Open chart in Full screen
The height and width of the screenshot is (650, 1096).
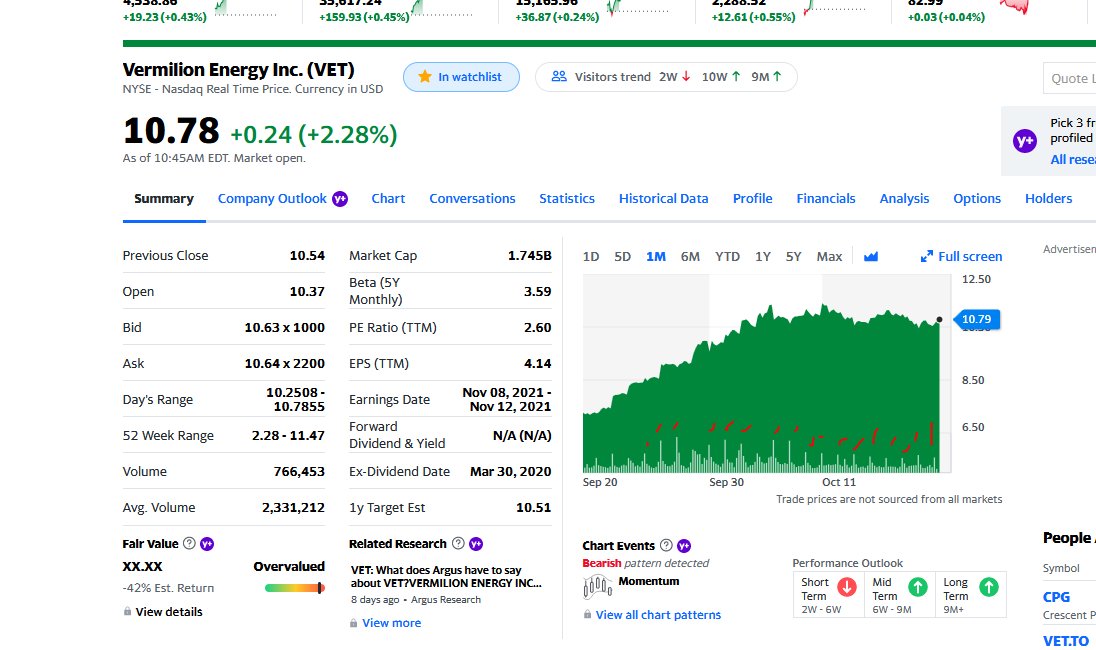pos(961,257)
